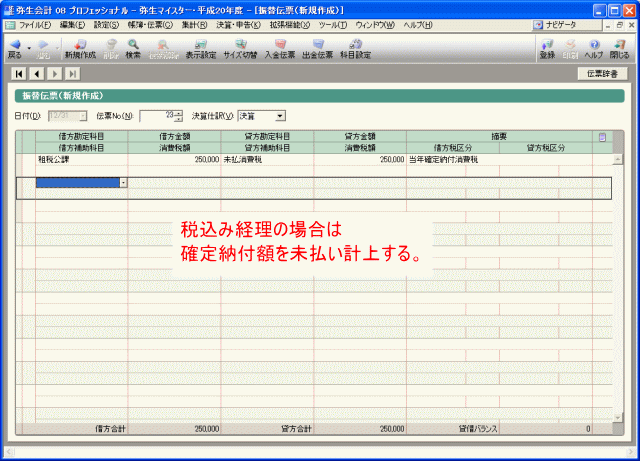Image resolution: width=640 pixels, height=461 pixels.
Task: Click the greyed 削除 delete toolbar icon
Action: tap(111, 49)
